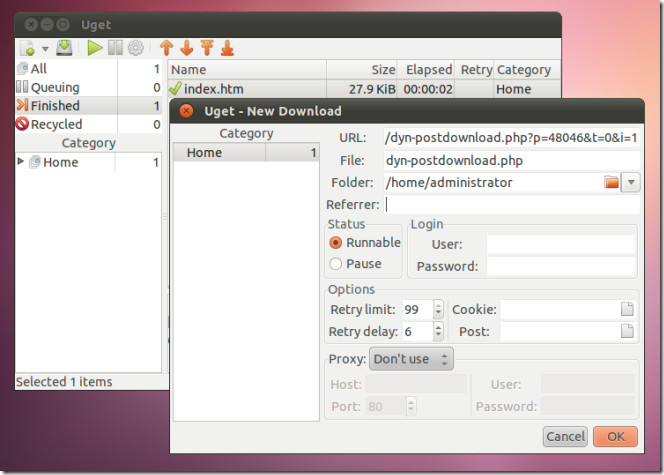Click the Category column header in download list
Screen dimensions: 664x475
(527, 69)
